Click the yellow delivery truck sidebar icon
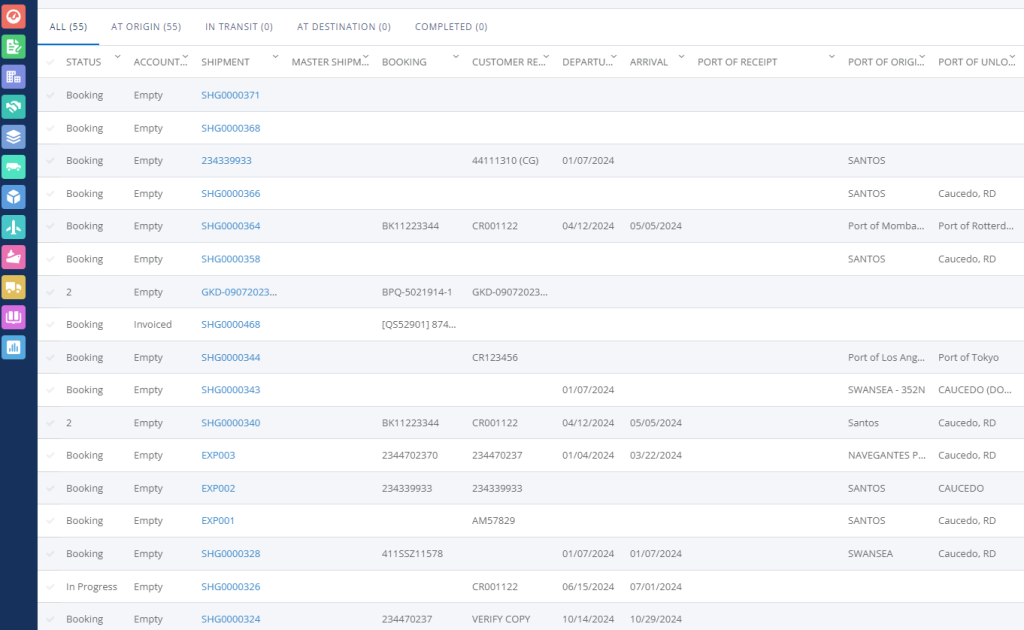 (x=14, y=287)
